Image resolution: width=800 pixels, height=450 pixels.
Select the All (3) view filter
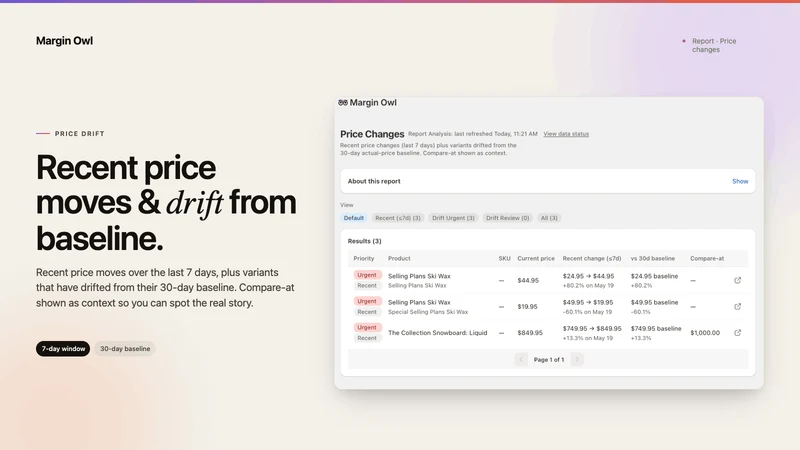click(x=549, y=218)
